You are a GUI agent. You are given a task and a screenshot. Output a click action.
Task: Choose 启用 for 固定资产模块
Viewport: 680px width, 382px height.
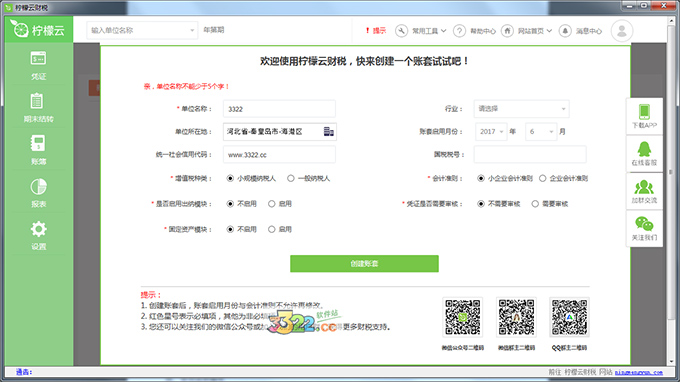coord(271,229)
